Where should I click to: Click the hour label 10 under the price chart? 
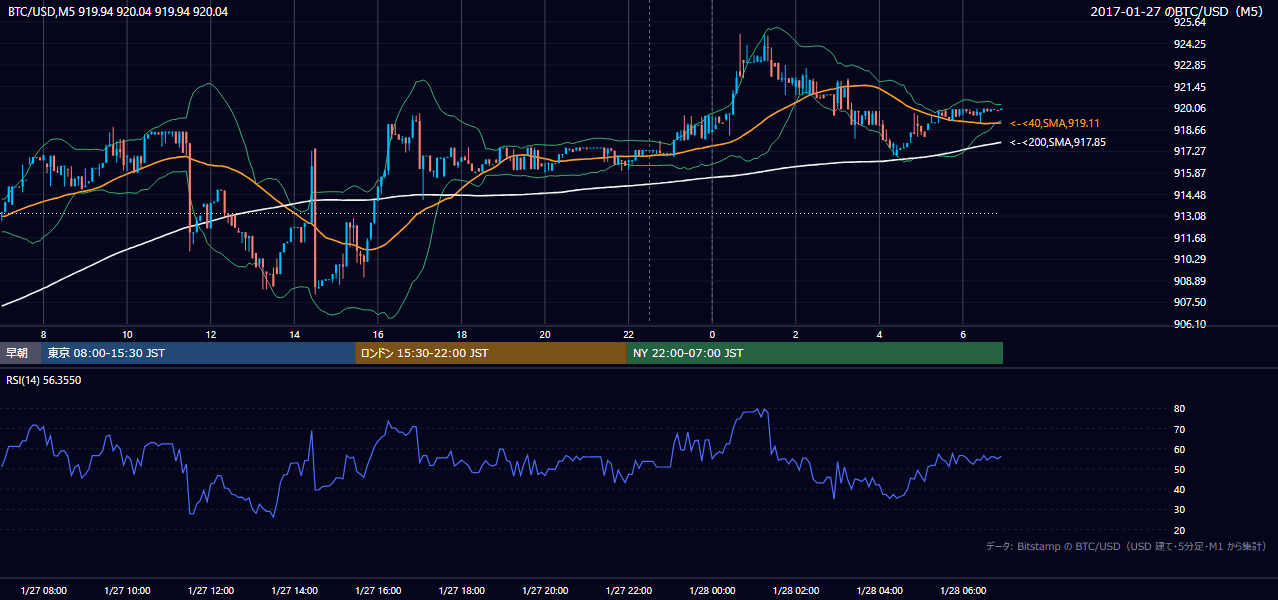[x=127, y=334]
